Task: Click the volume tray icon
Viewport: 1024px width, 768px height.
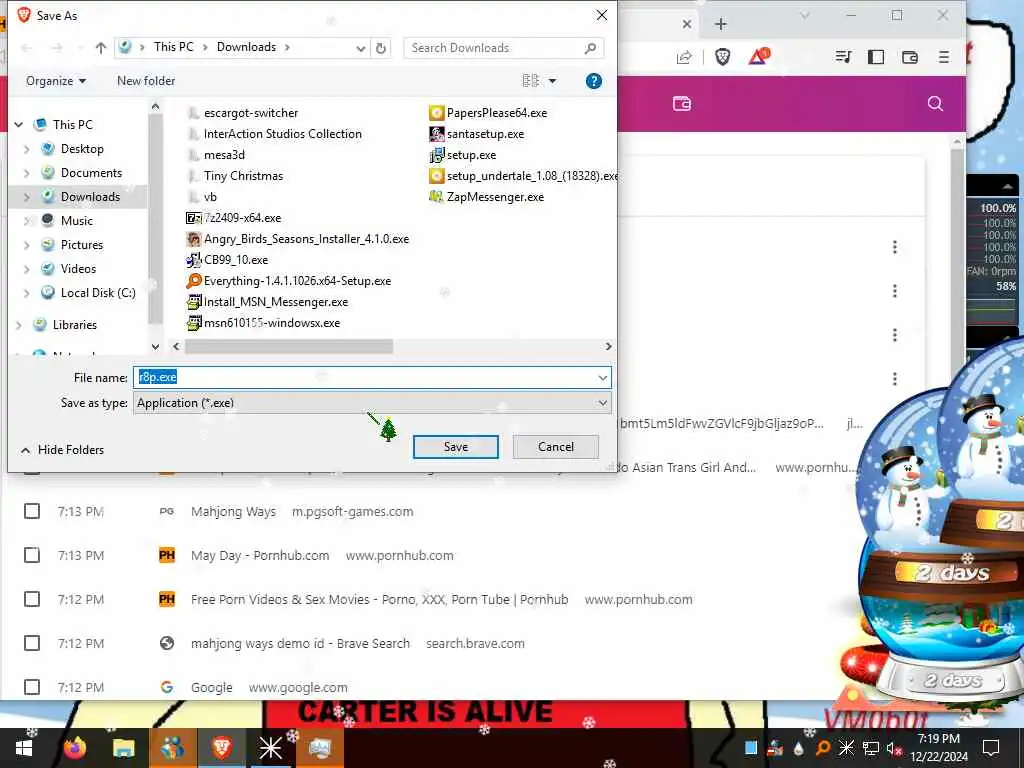Action: (893, 748)
